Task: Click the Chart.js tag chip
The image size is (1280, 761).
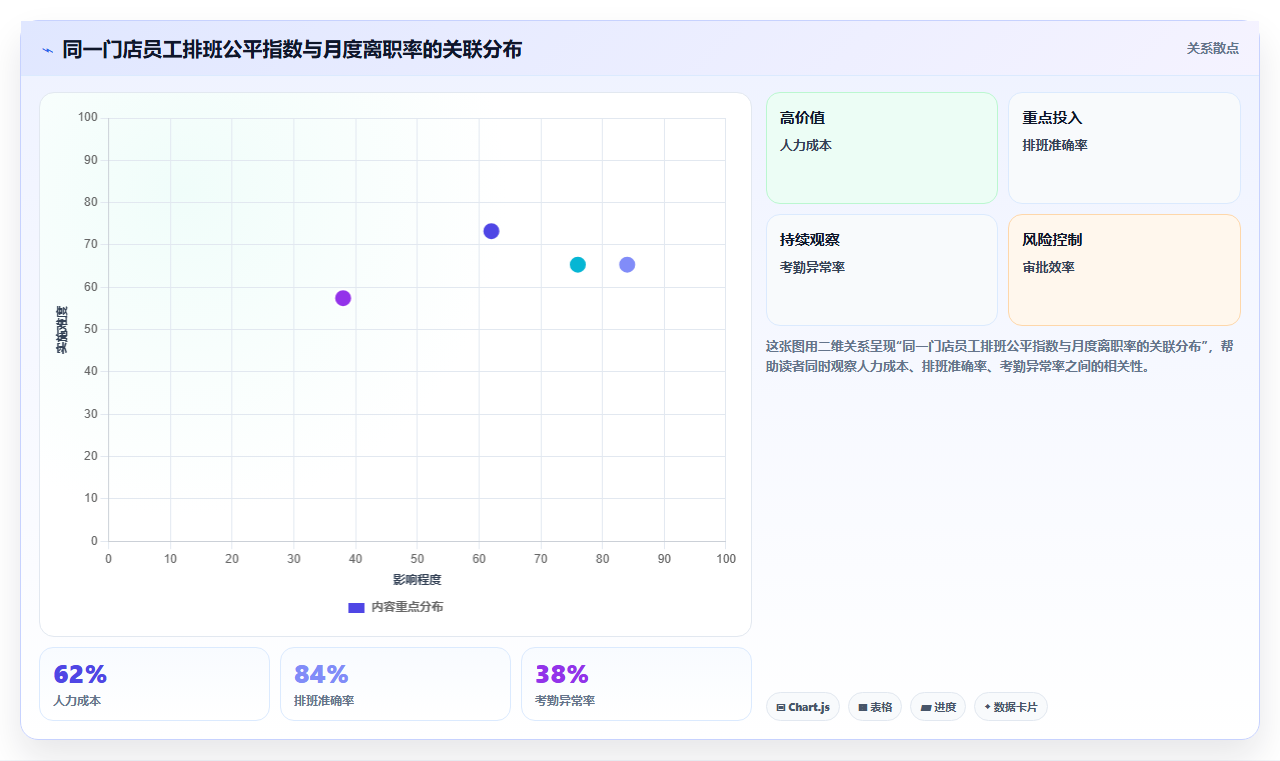Action: click(x=803, y=707)
